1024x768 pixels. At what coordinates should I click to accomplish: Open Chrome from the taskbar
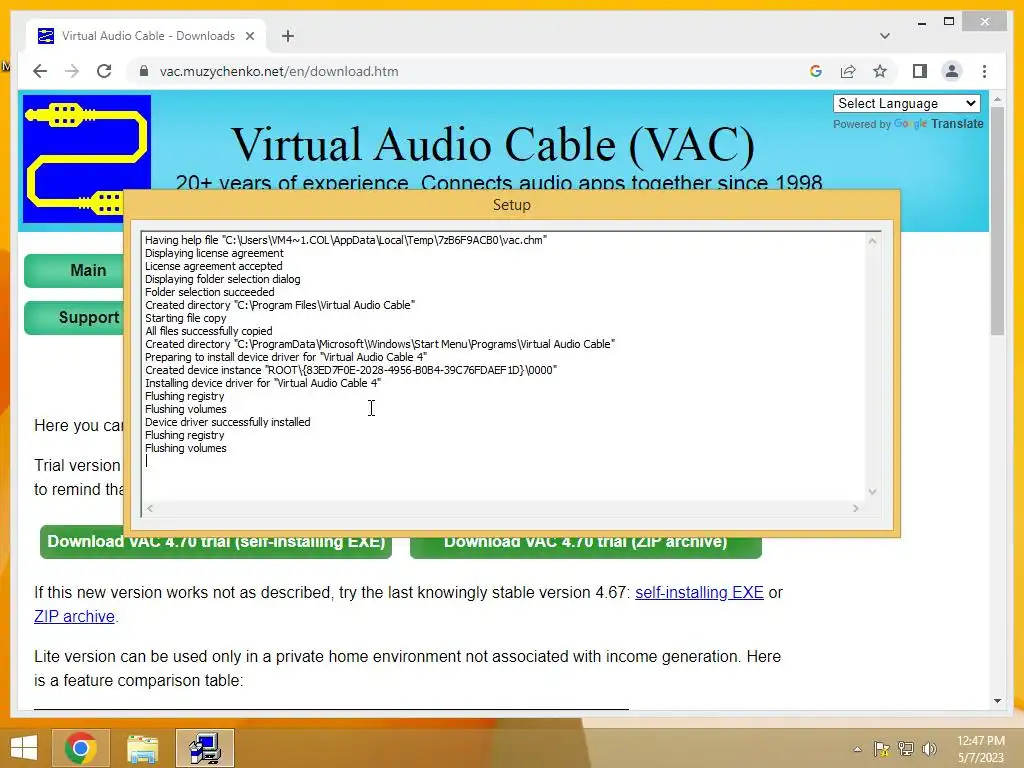[80, 748]
